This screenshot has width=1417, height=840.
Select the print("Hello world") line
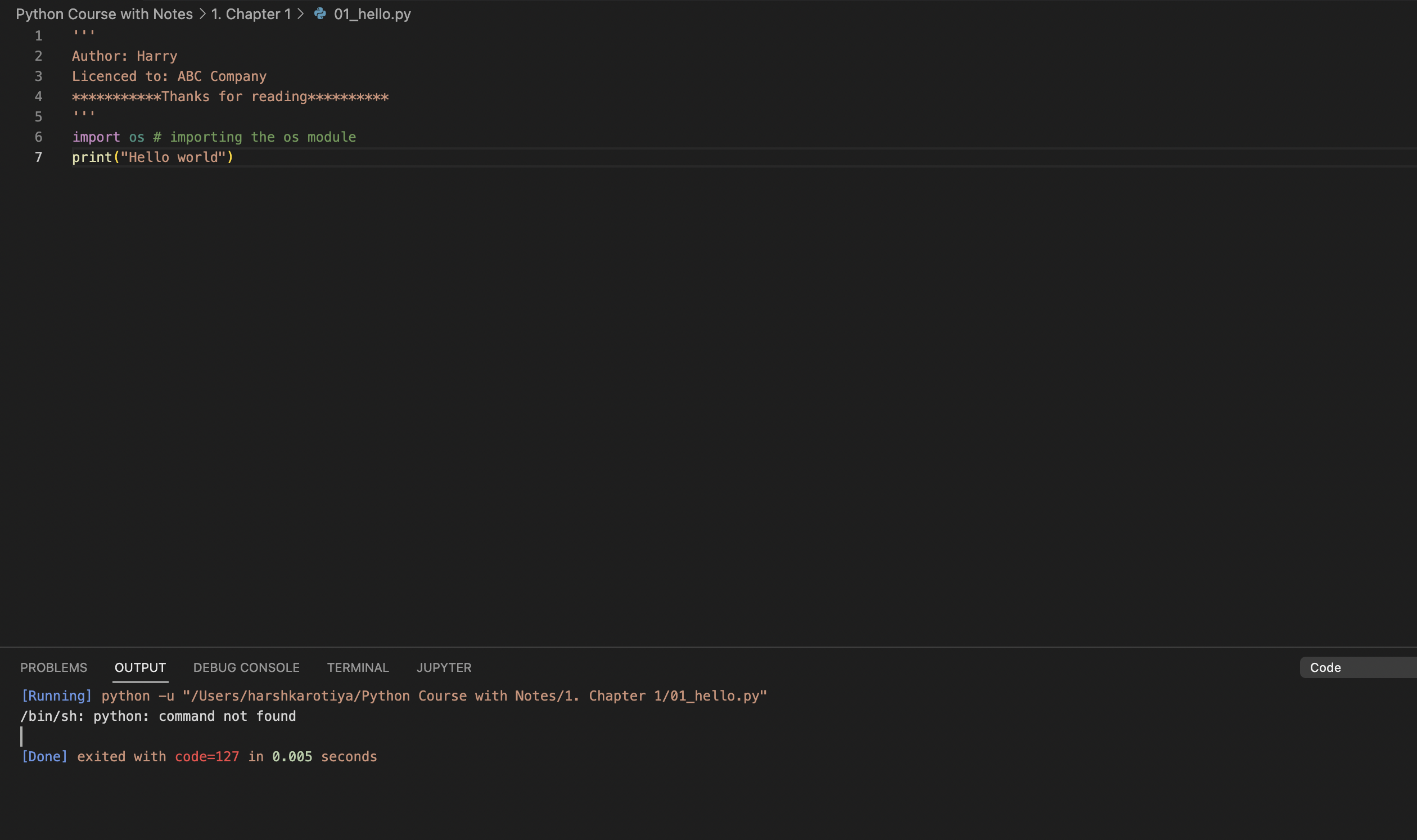pos(152,157)
